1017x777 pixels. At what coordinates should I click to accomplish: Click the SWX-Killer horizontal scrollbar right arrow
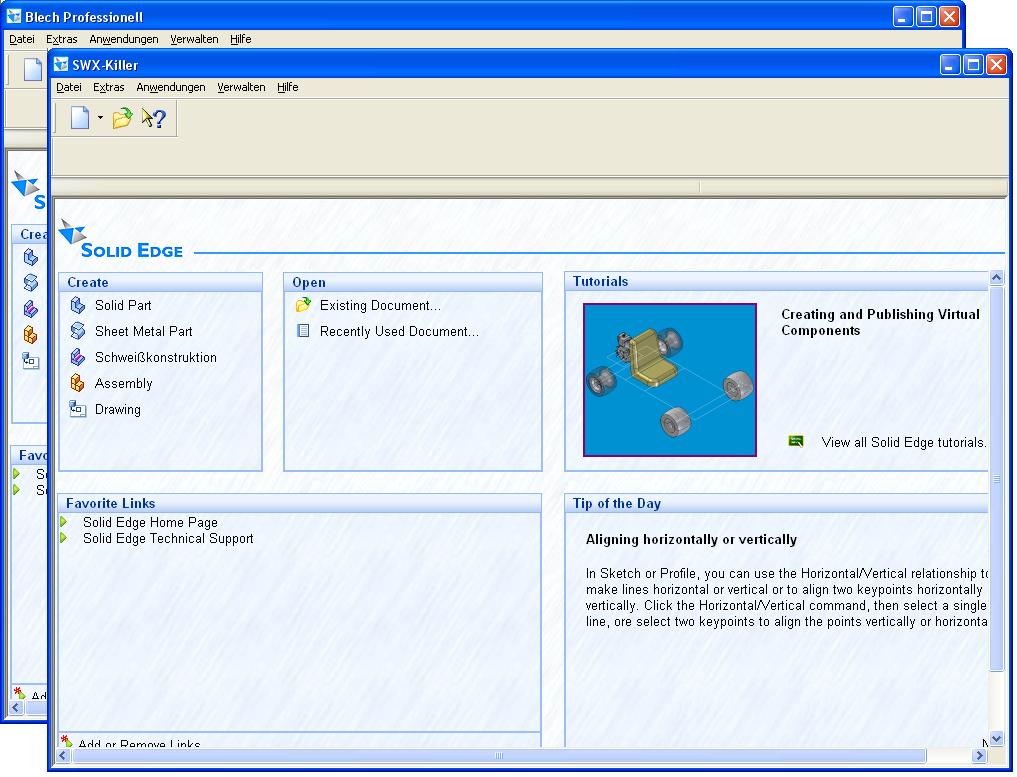979,755
